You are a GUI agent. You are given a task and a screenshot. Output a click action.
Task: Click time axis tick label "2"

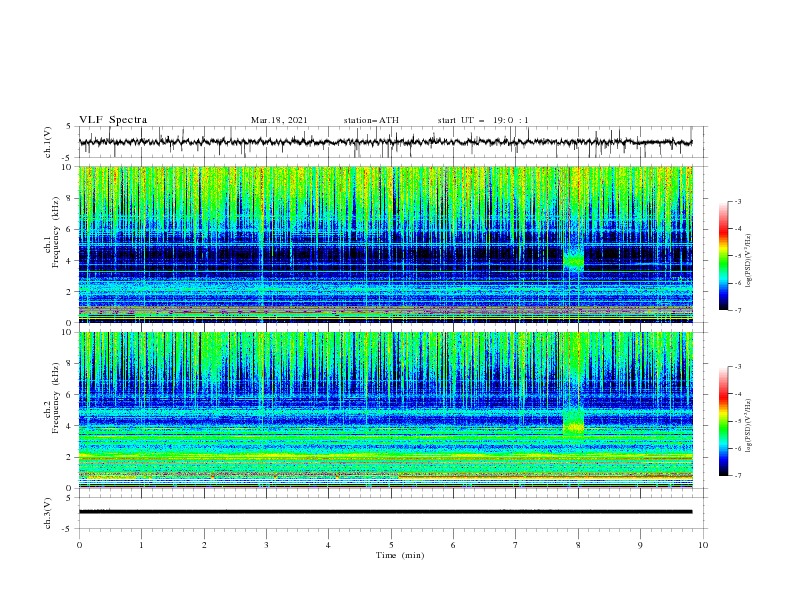coord(204,545)
